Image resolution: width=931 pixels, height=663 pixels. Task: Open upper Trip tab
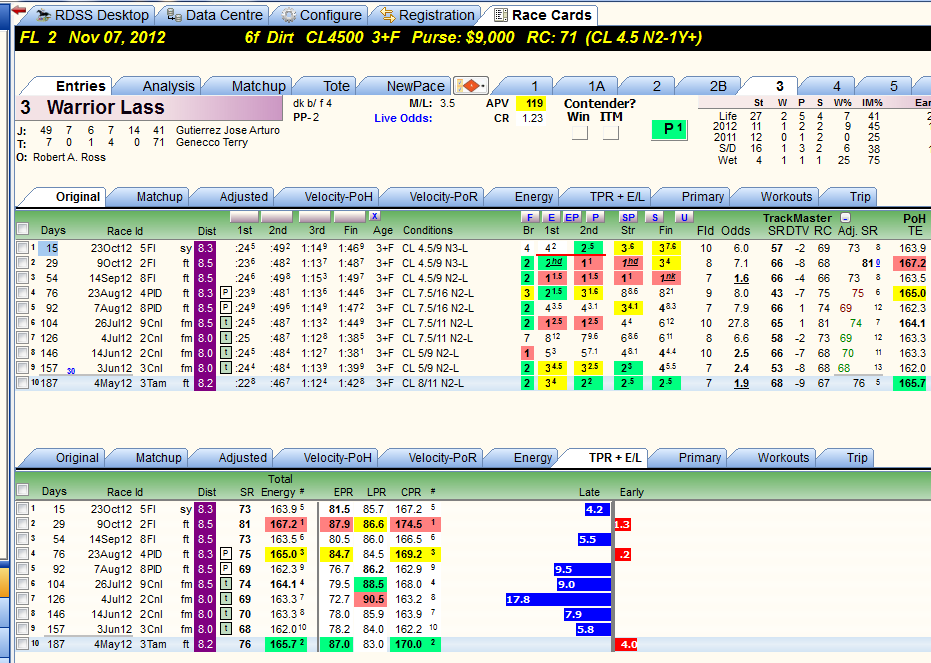[859, 197]
